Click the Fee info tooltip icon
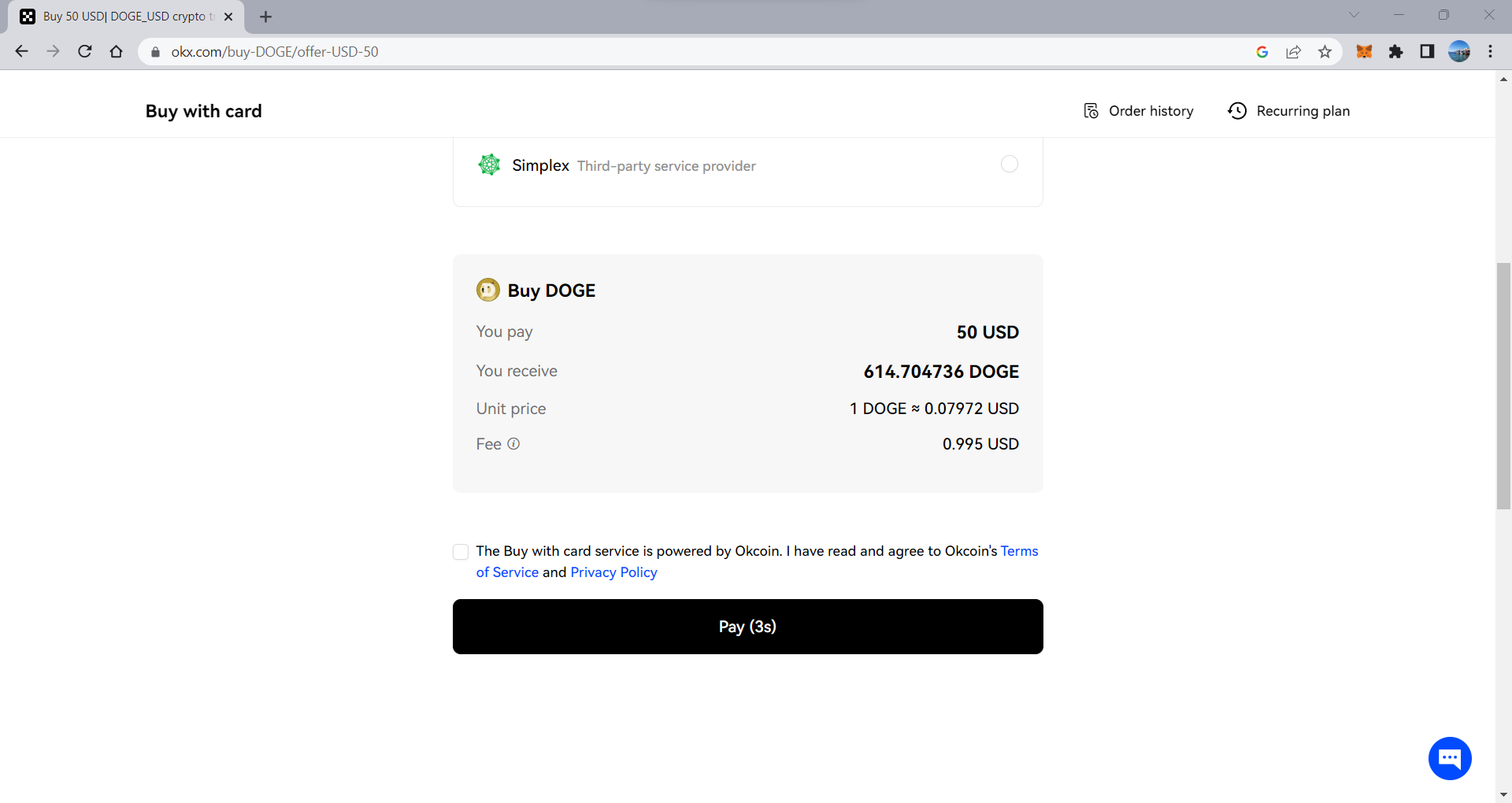 click(x=513, y=444)
